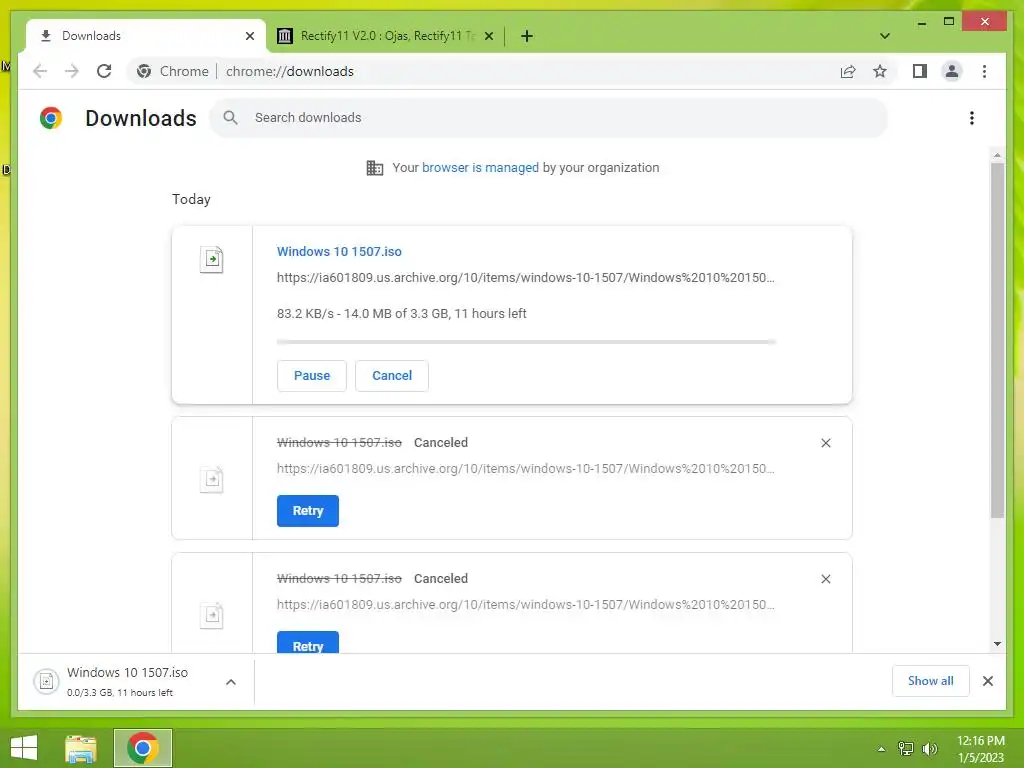The width and height of the screenshot is (1024, 768).
Task: Show hidden tray icons arrow
Action: (882, 749)
